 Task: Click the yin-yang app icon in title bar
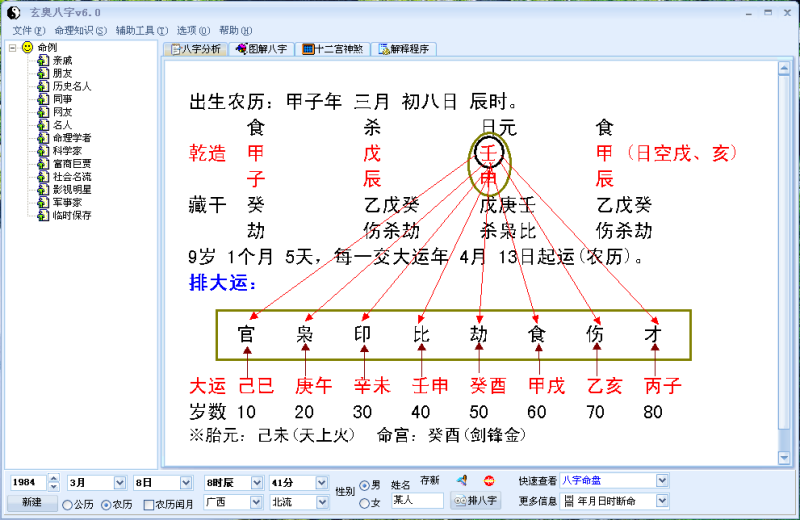click(x=14, y=12)
